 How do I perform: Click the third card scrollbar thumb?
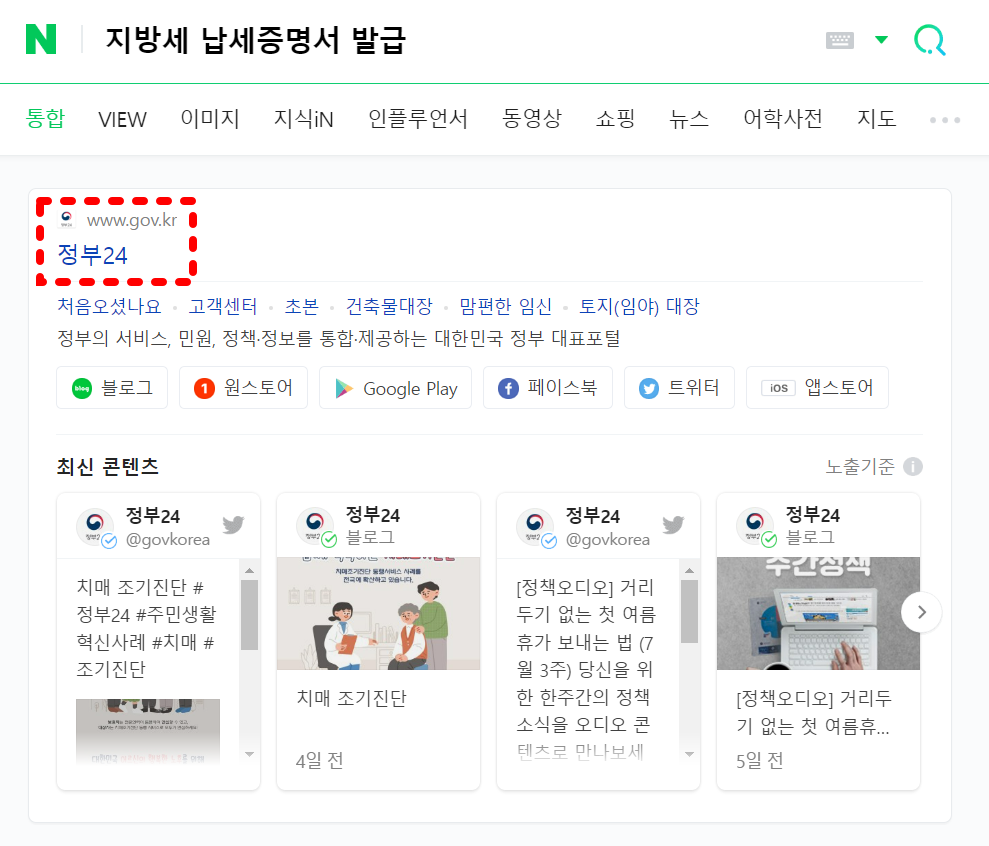(x=689, y=611)
